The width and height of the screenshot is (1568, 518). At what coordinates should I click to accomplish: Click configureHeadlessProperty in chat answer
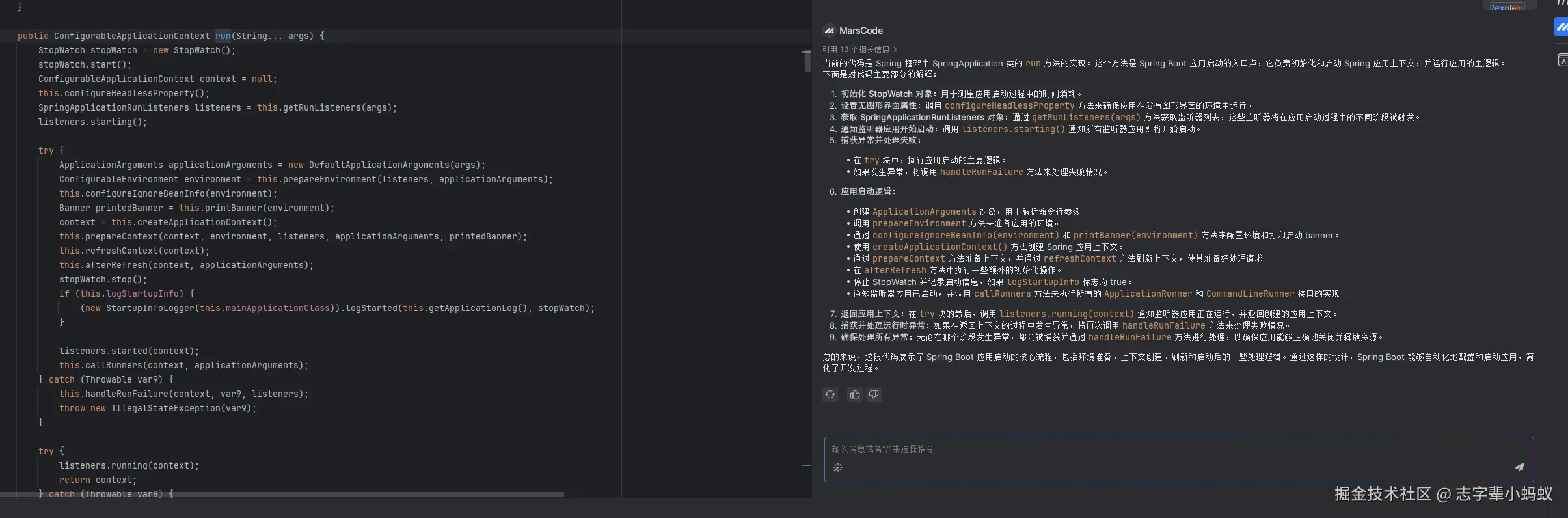(1010, 106)
